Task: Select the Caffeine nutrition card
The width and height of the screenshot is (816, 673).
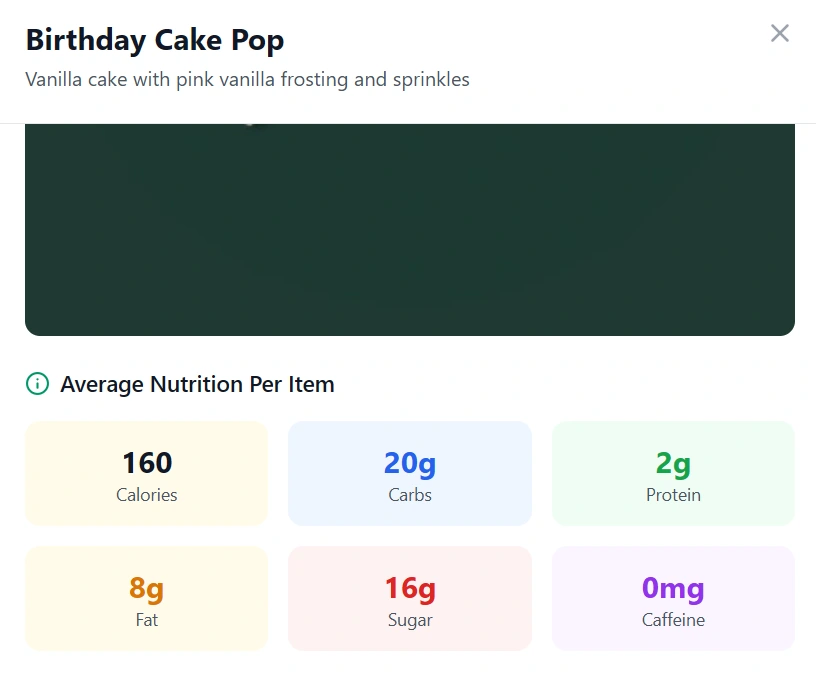Action: click(x=672, y=598)
